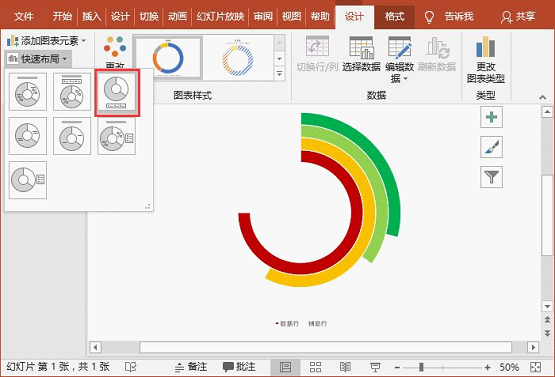Click the Chart Elements plus icon
Image resolution: width=555 pixels, height=377 pixels.
coord(491,117)
